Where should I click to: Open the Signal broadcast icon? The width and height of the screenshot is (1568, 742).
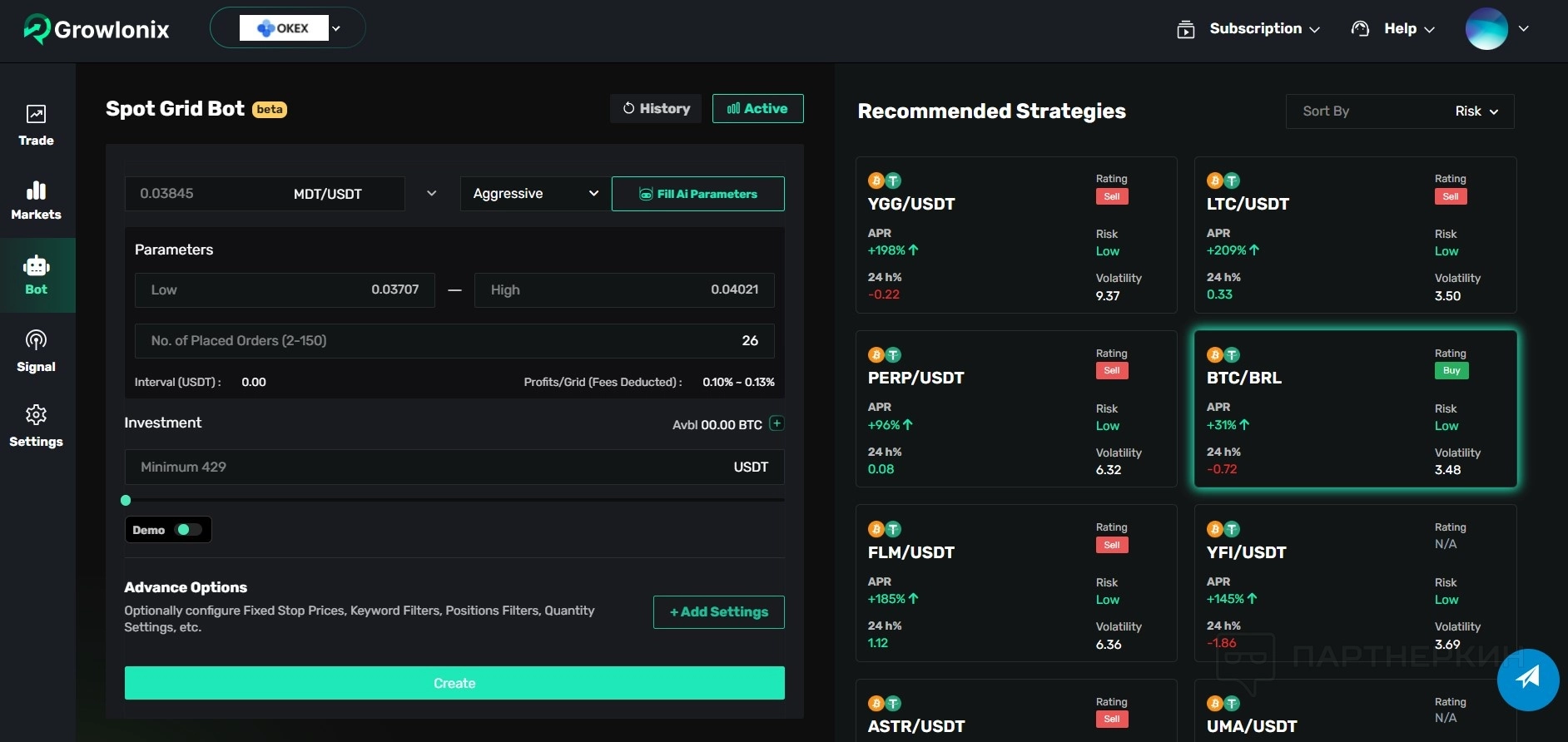pos(36,339)
